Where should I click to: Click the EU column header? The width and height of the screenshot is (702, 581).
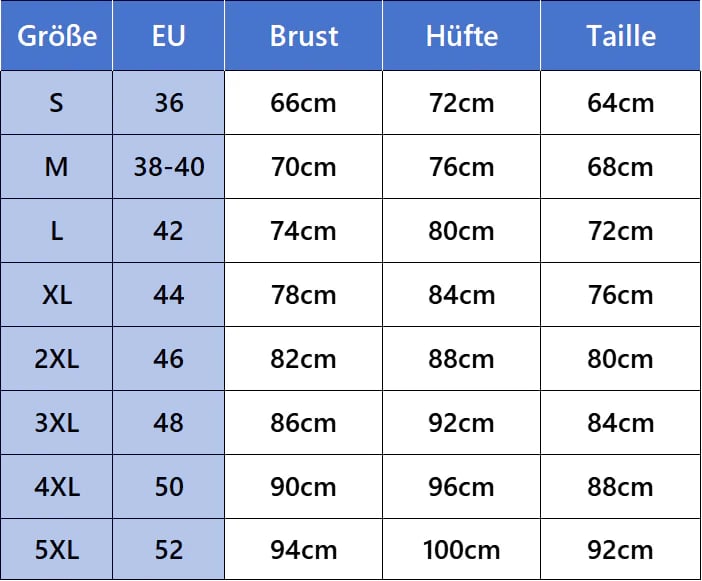(168, 36)
